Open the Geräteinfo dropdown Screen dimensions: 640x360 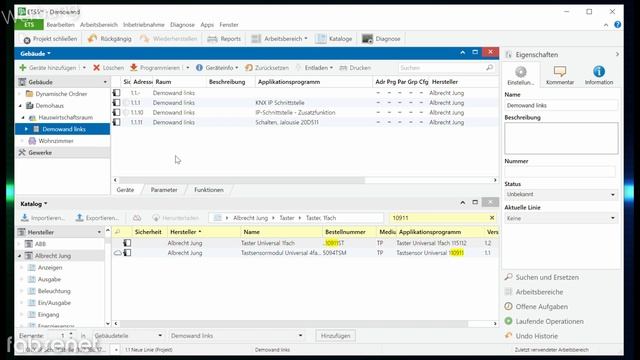click(217, 68)
